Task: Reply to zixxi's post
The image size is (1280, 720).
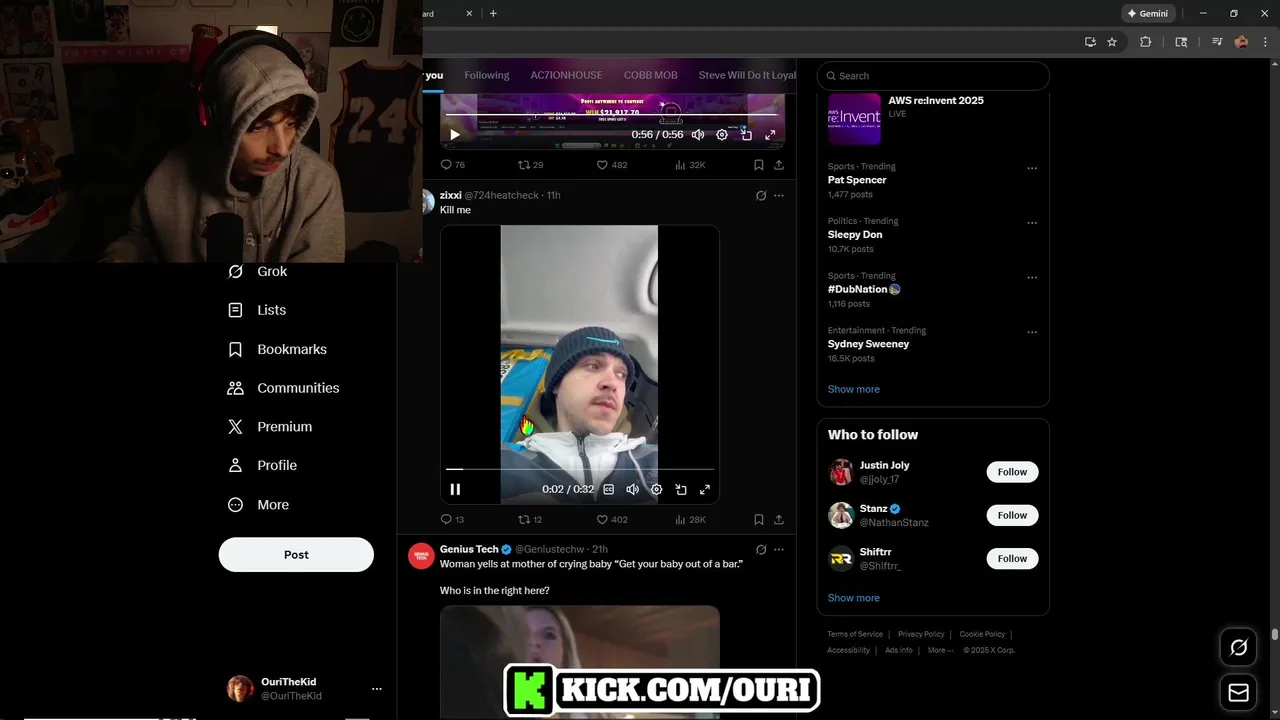Action: coord(452,519)
